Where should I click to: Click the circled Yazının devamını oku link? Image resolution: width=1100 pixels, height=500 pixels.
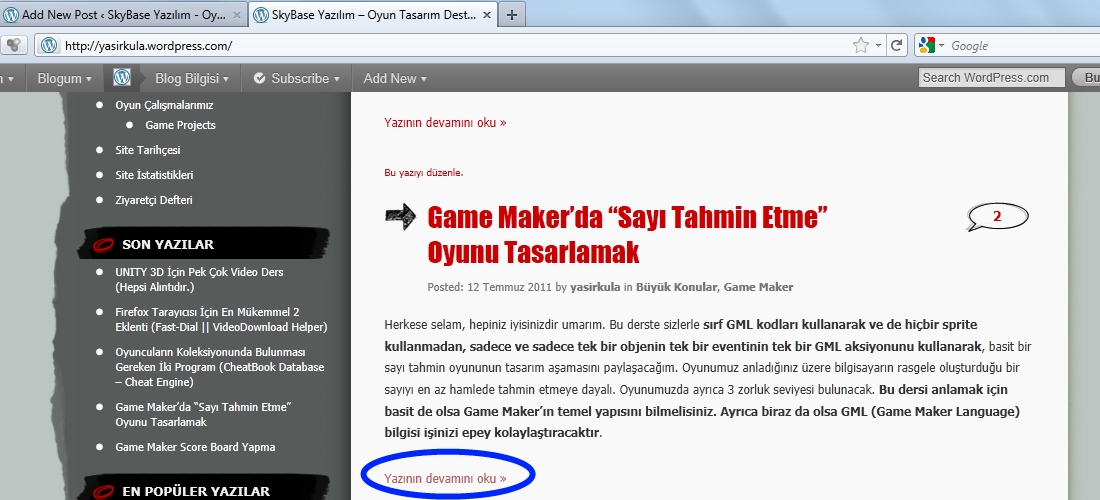[x=445, y=478]
